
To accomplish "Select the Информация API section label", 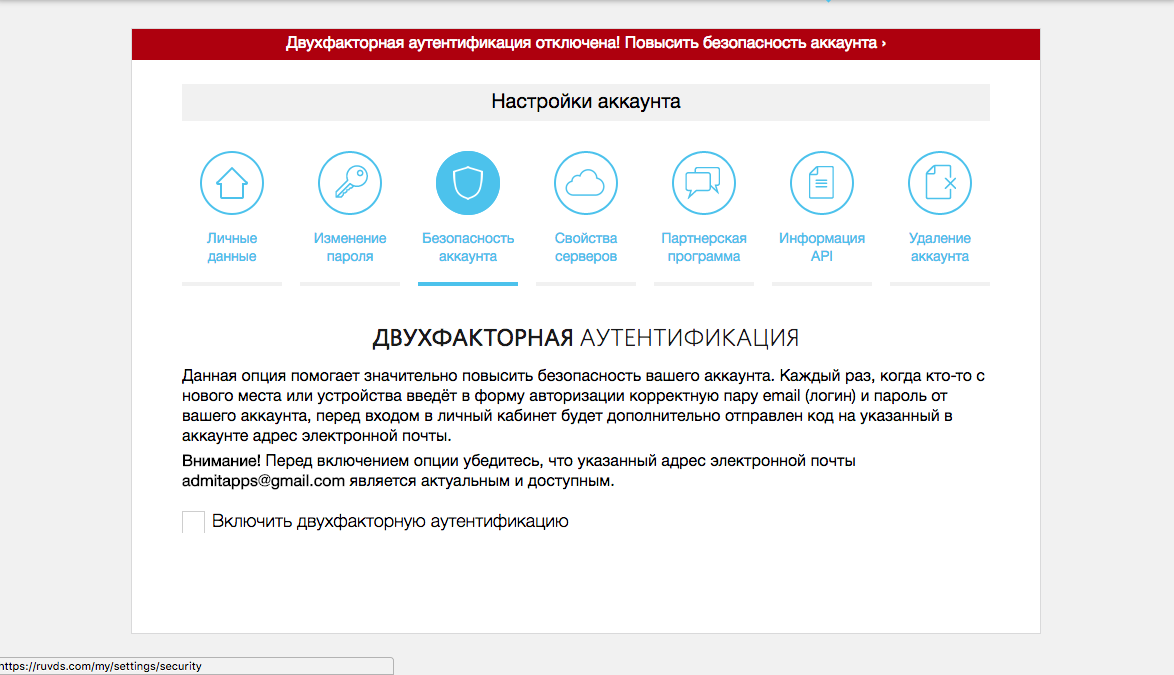I will click(x=821, y=248).
